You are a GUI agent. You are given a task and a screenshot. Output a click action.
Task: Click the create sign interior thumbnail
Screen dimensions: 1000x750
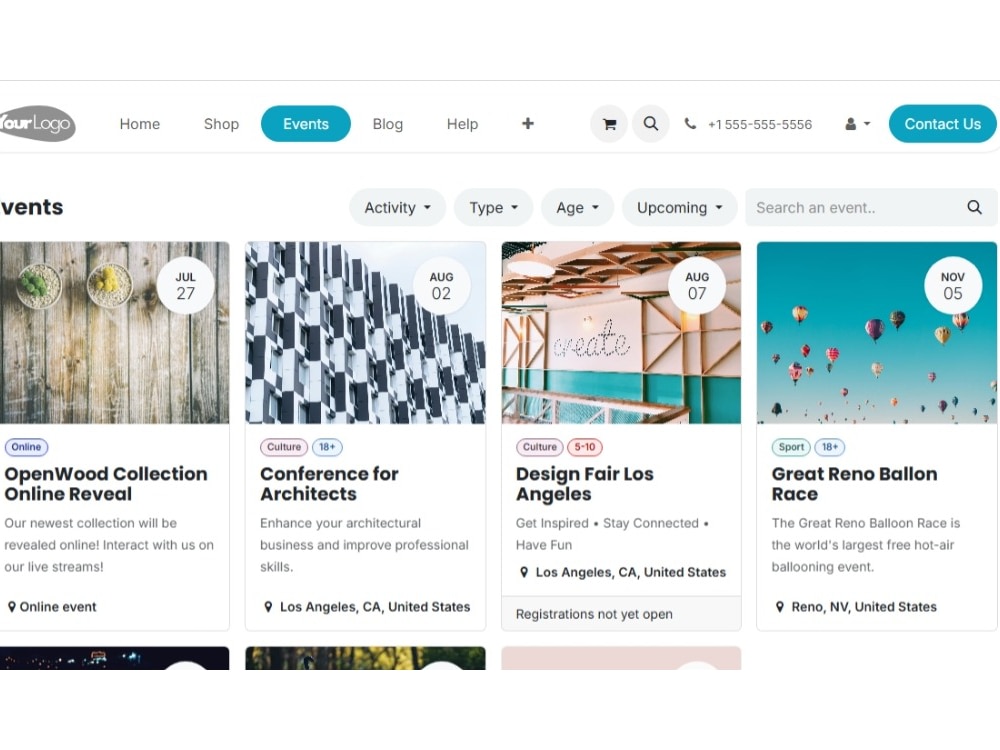(x=621, y=332)
